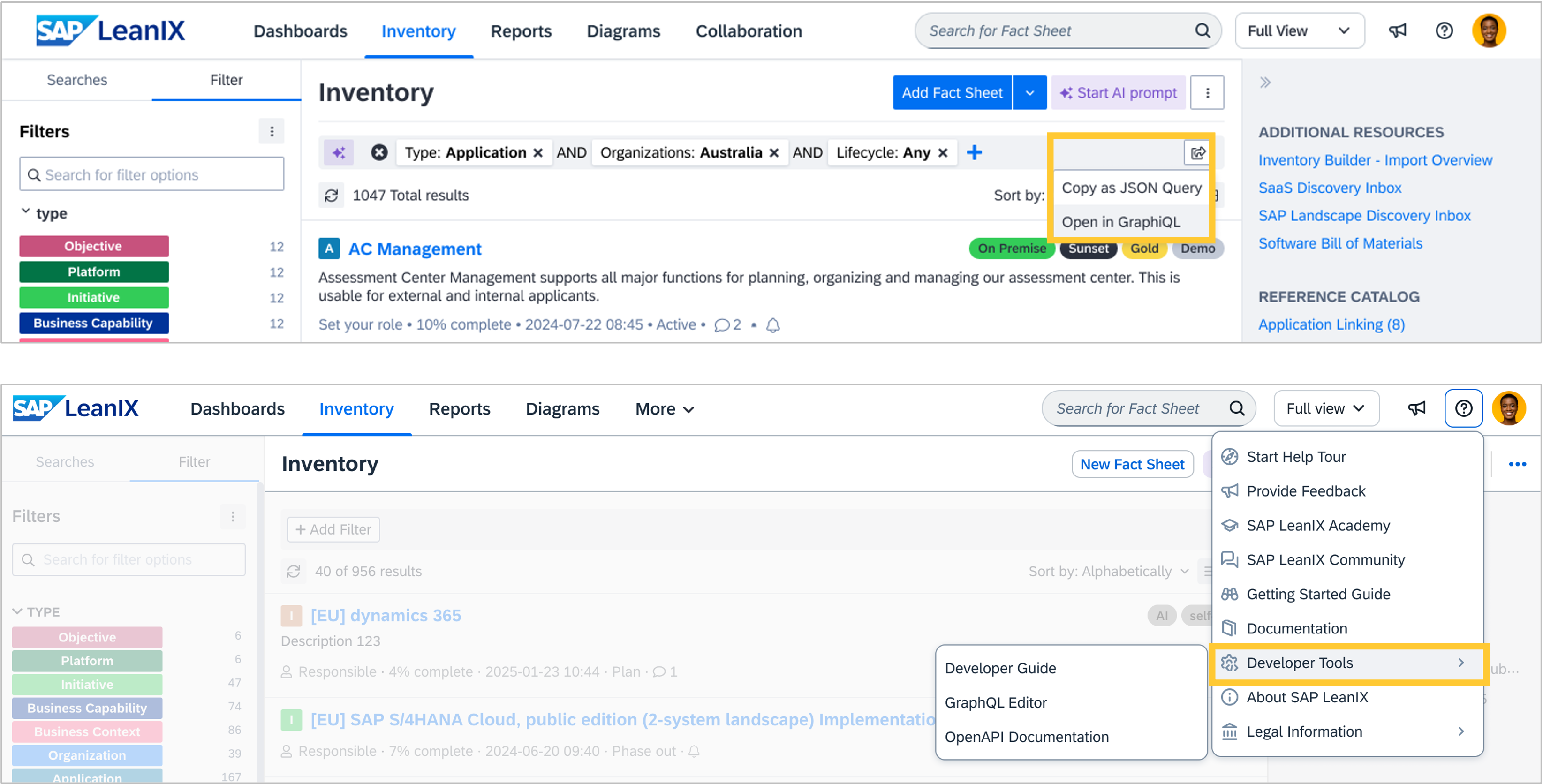Toggle the Objective type filter in top panel

pos(93,246)
